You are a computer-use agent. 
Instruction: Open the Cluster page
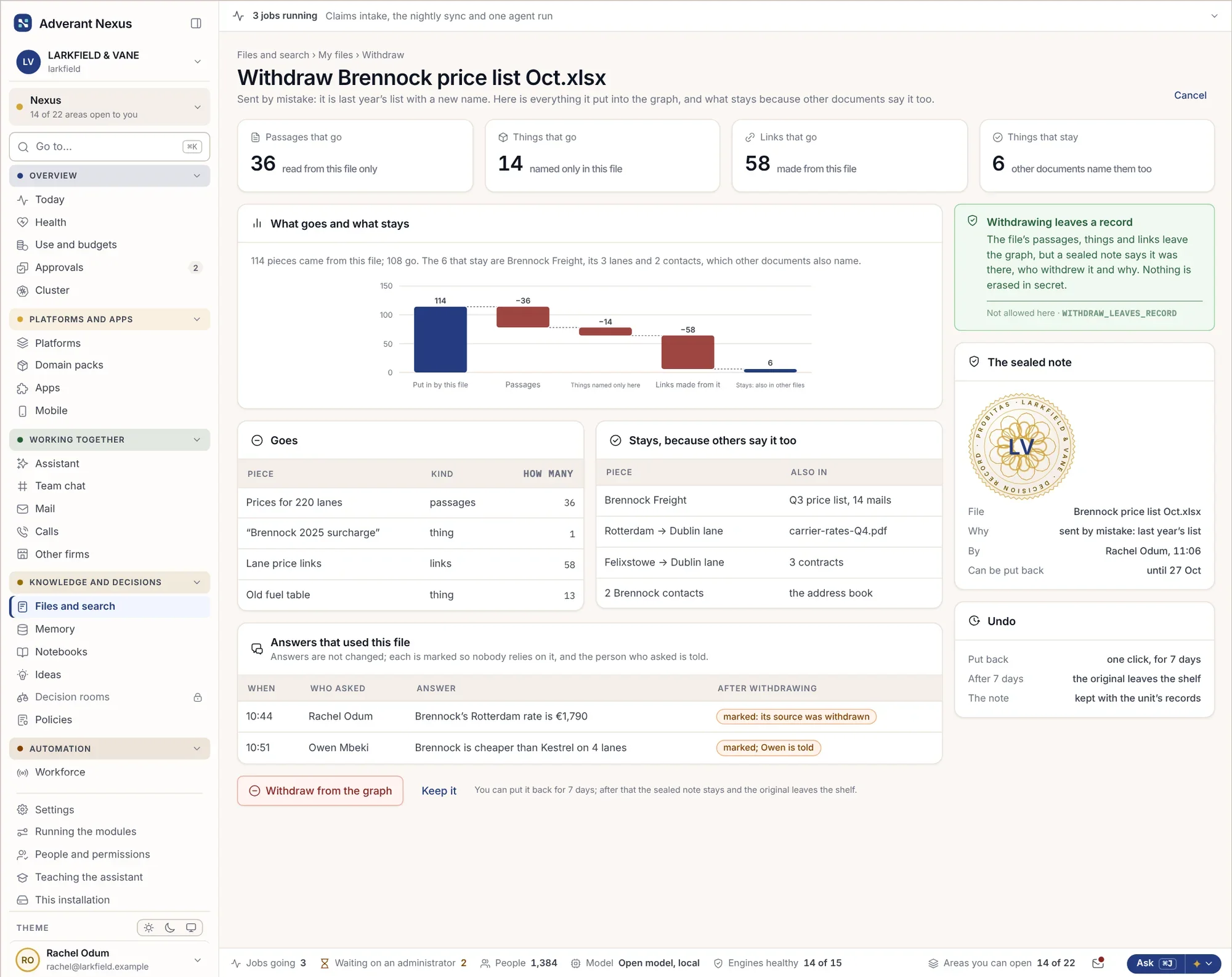tap(110, 290)
